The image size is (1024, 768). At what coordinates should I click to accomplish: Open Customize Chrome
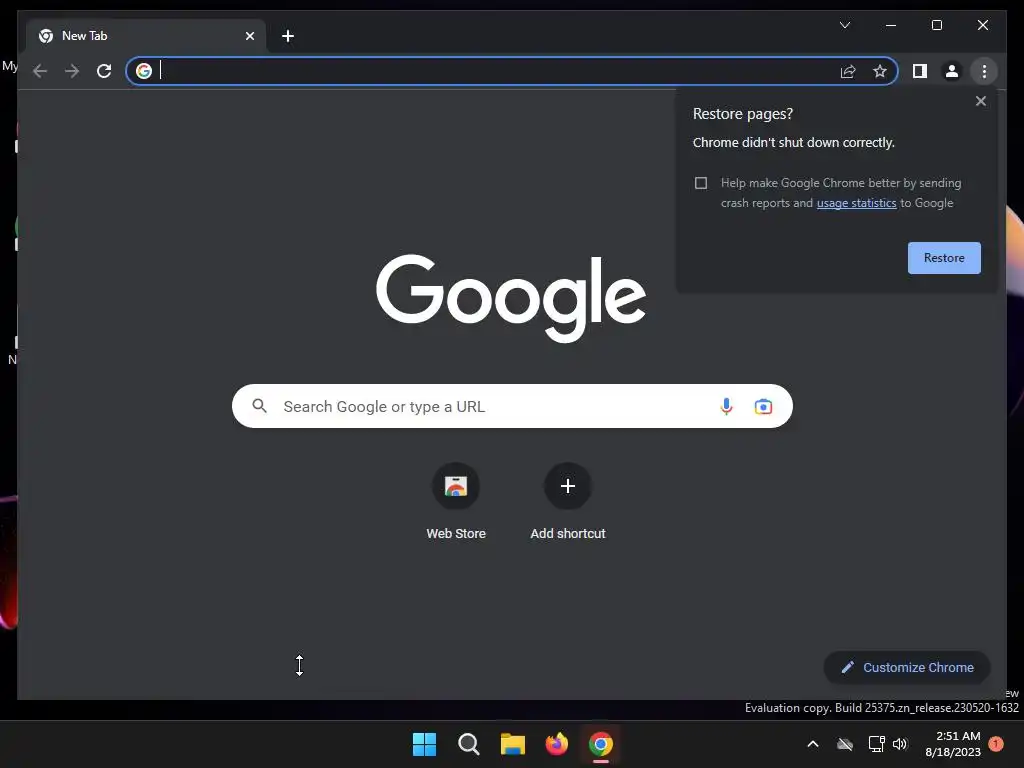907,667
